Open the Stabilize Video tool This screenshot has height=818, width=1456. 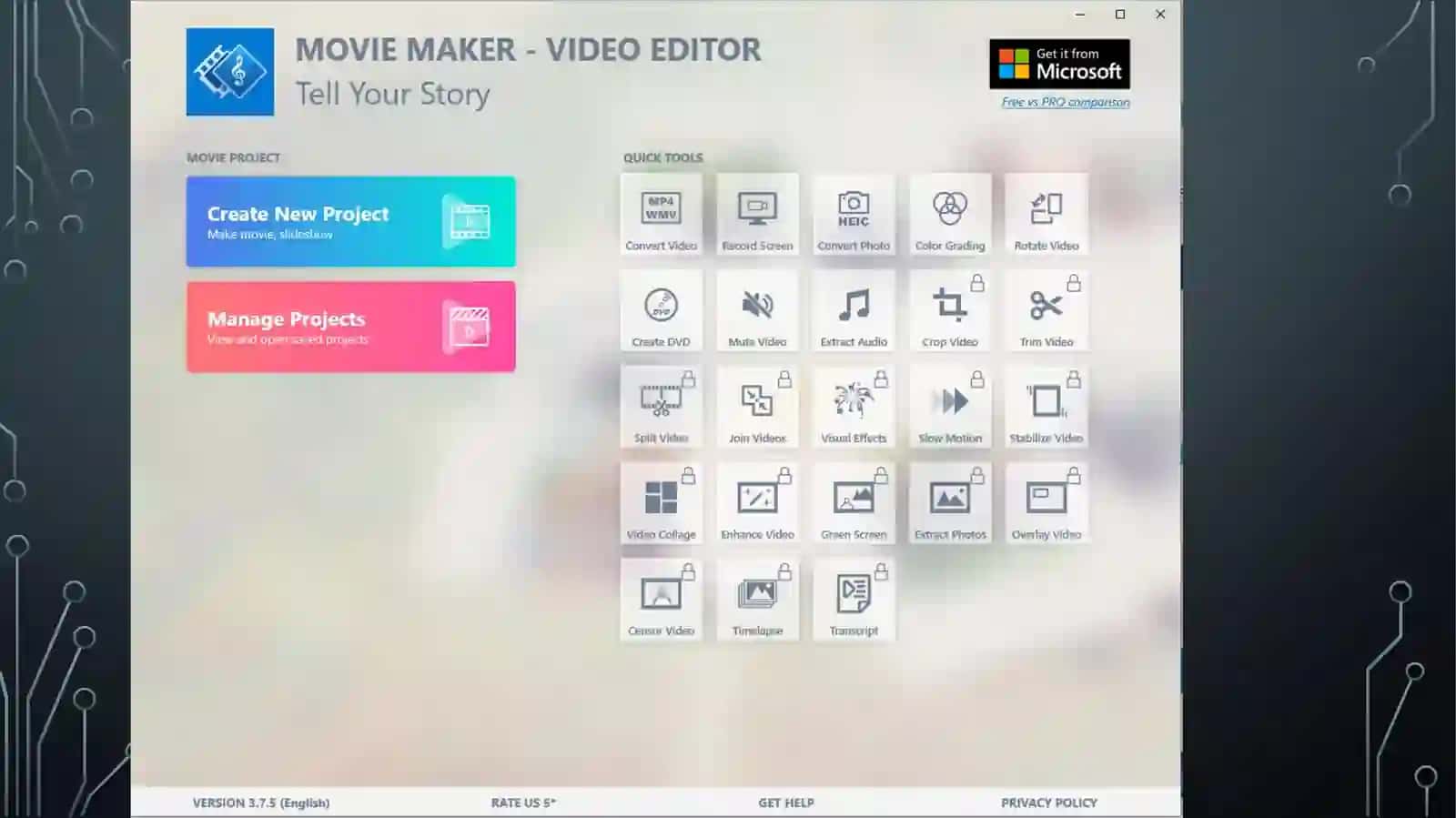tap(1046, 407)
